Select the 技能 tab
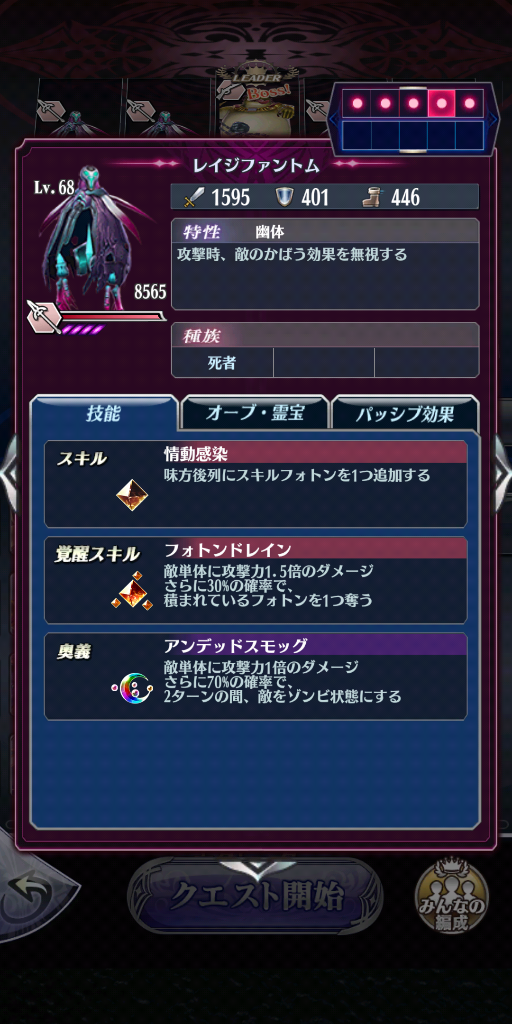 (104, 413)
